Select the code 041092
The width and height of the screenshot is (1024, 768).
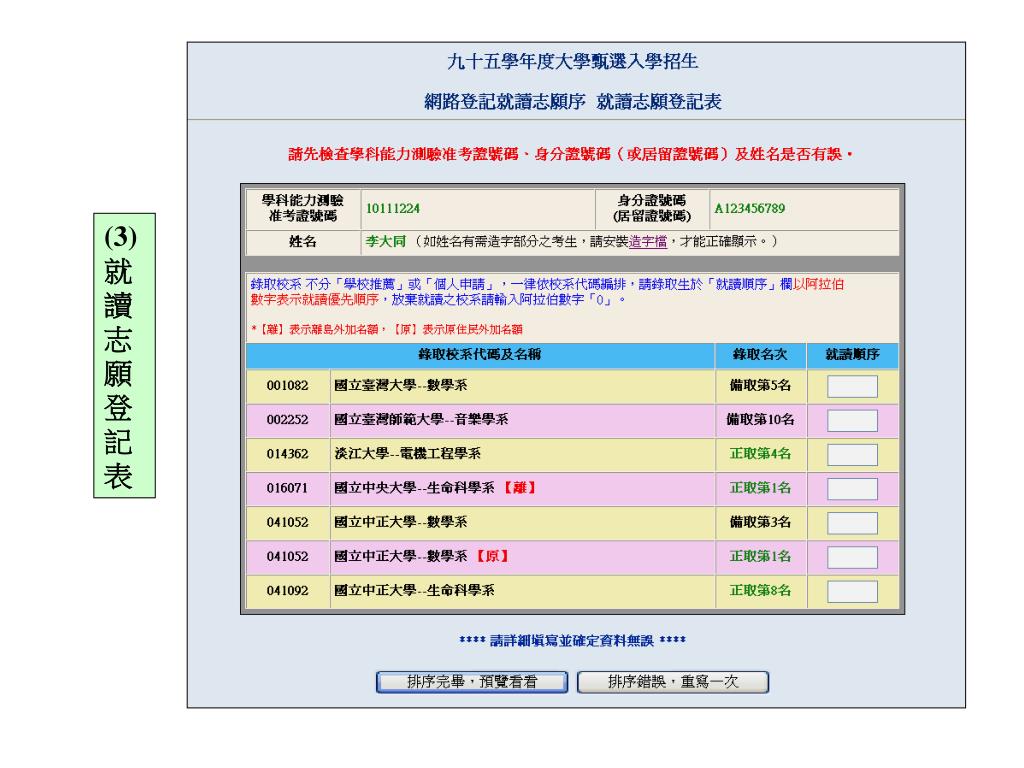click(287, 590)
